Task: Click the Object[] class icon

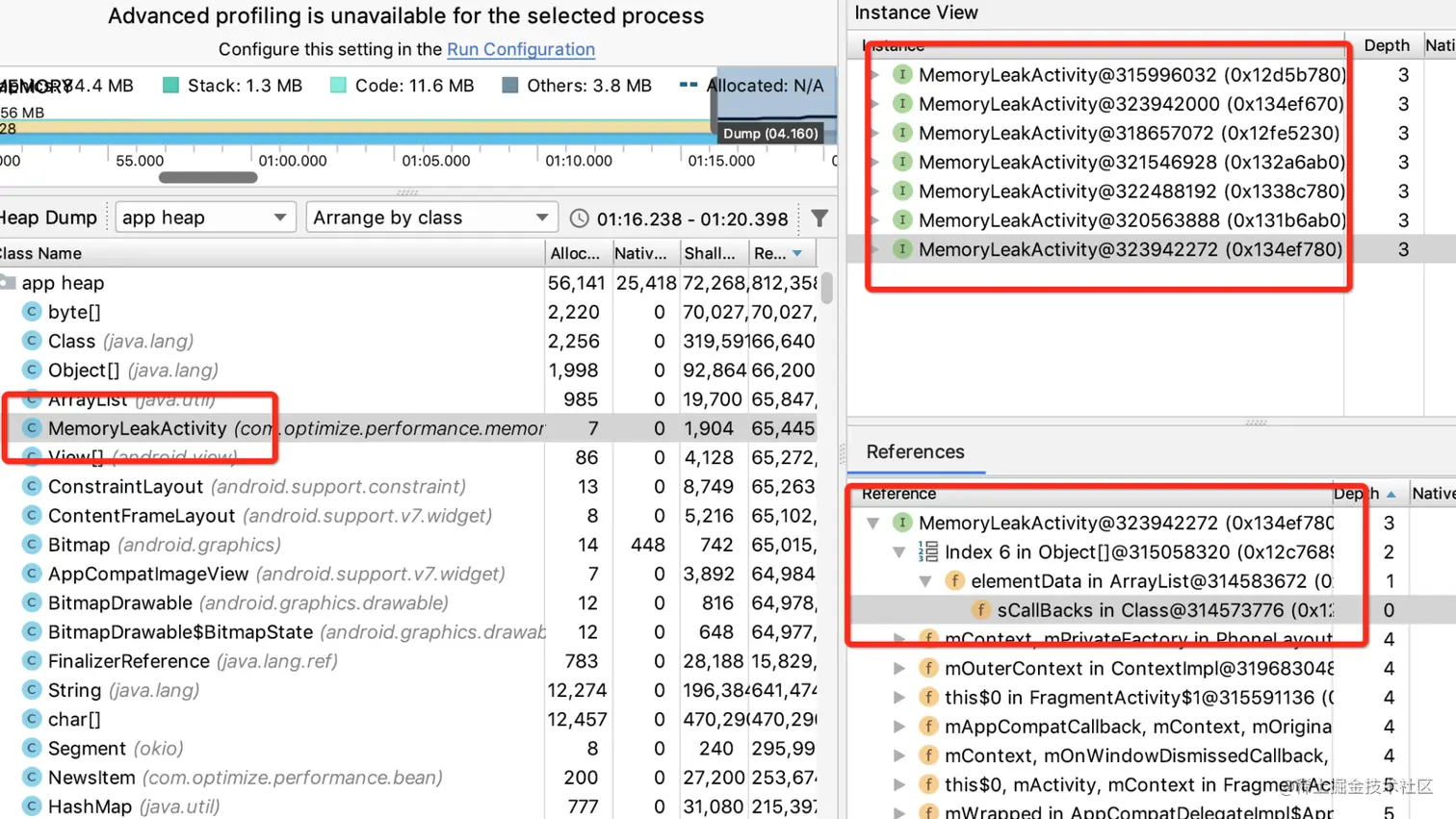Action: (x=32, y=370)
